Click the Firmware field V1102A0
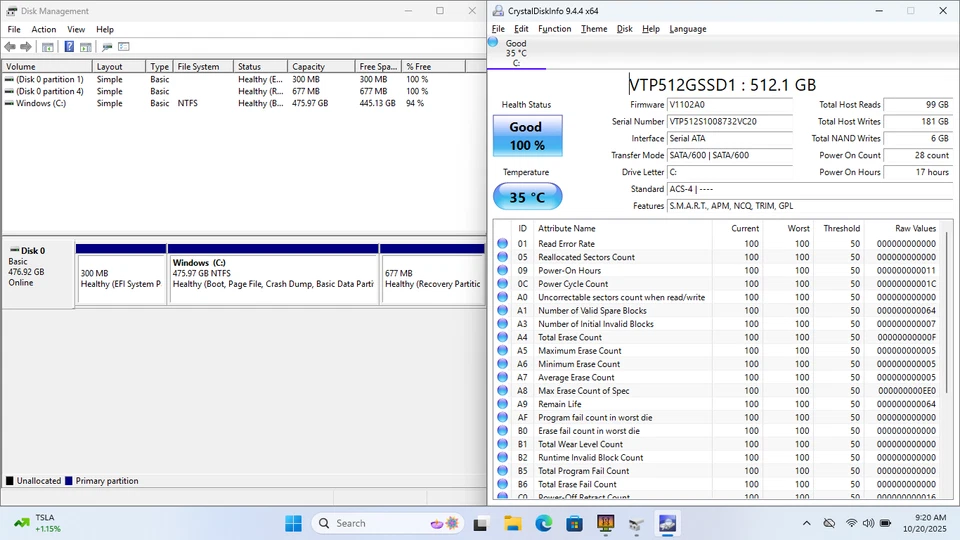Viewport: 960px width, 540px height. pyautogui.click(x=730, y=105)
